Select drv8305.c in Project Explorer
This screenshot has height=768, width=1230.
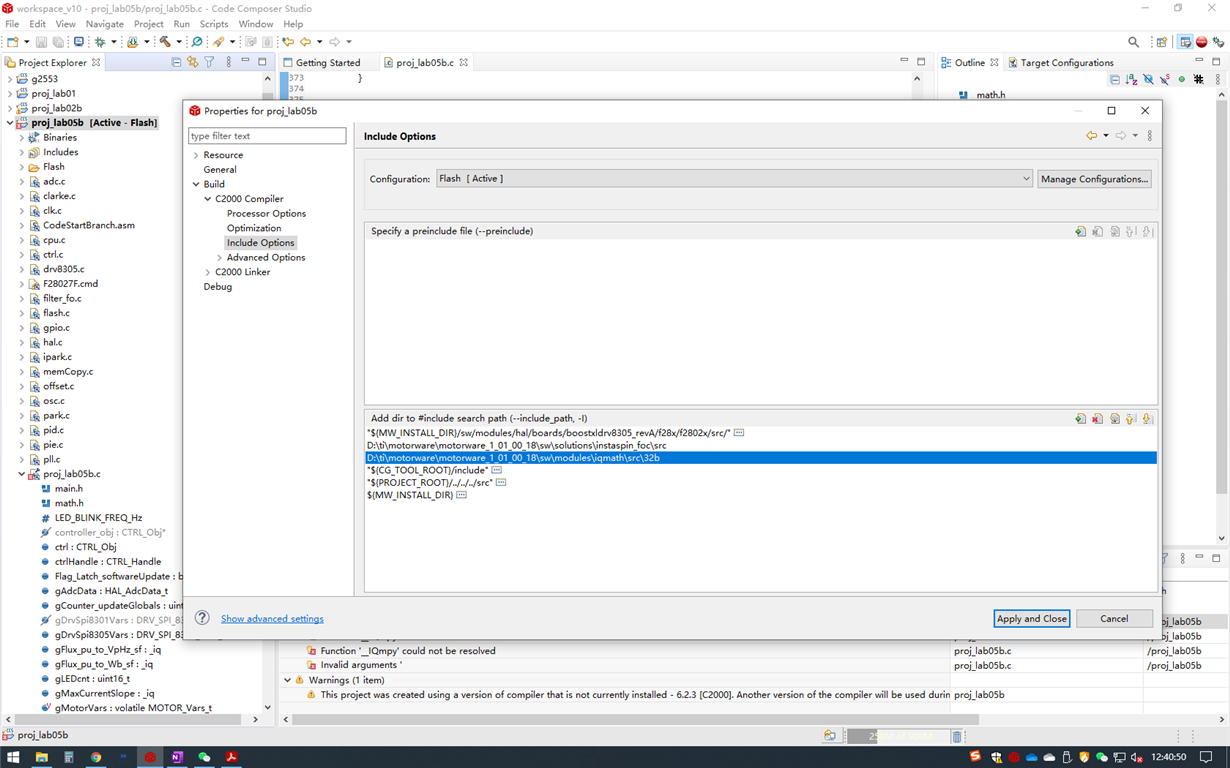64,269
